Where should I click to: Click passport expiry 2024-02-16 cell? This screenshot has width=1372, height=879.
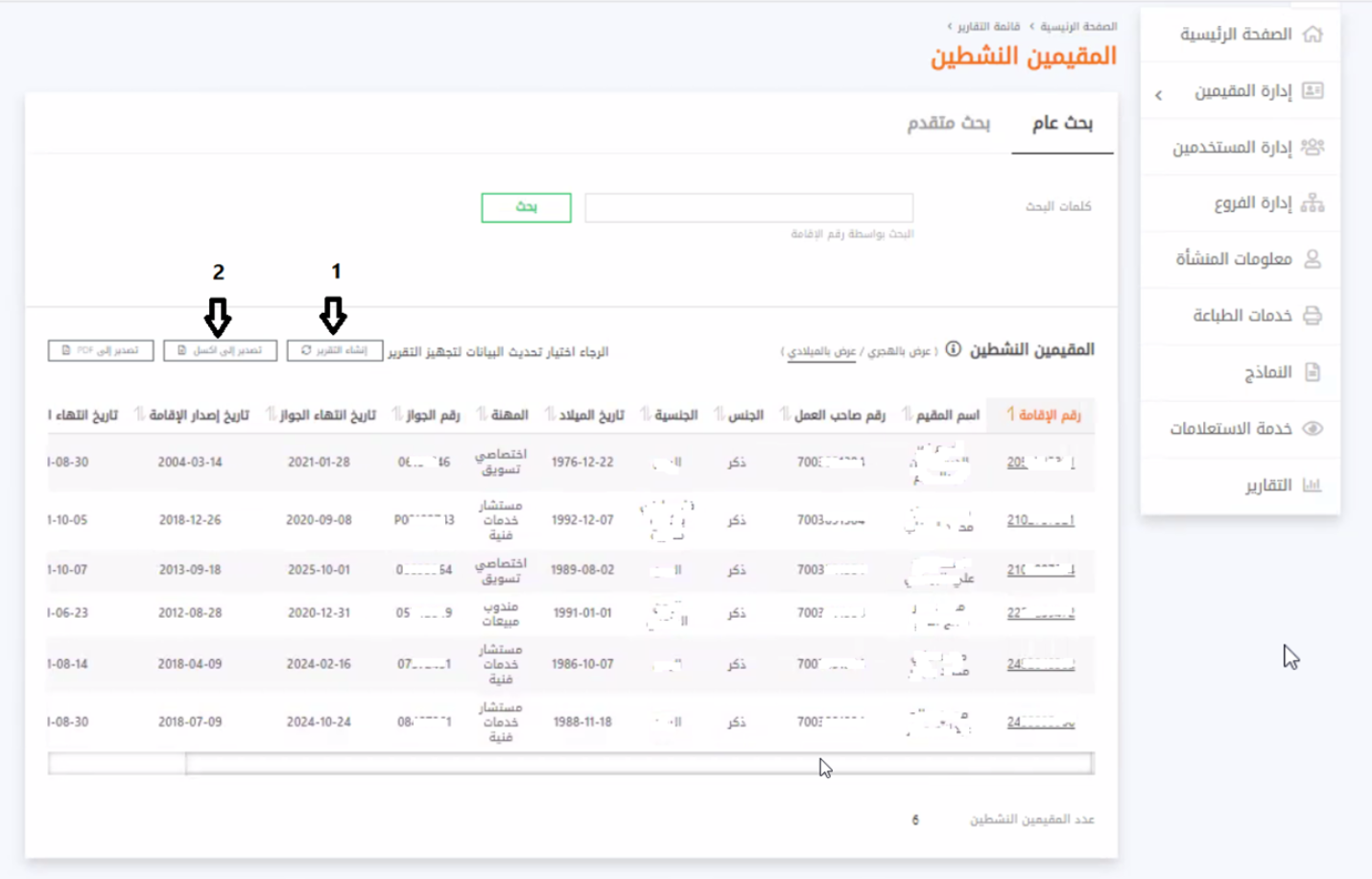pyautogui.click(x=319, y=664)
